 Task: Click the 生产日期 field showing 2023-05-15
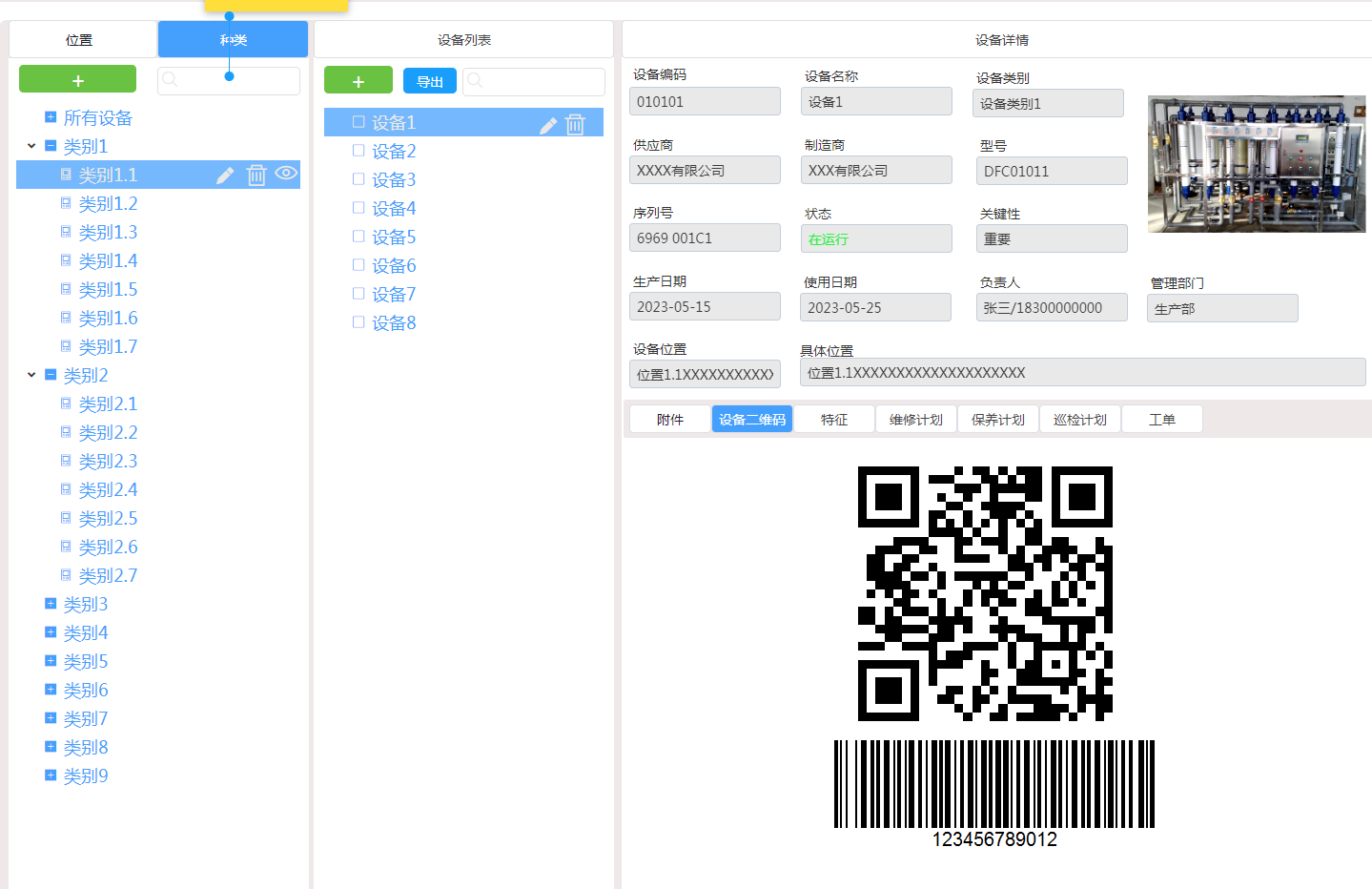[x=705, y=306]
